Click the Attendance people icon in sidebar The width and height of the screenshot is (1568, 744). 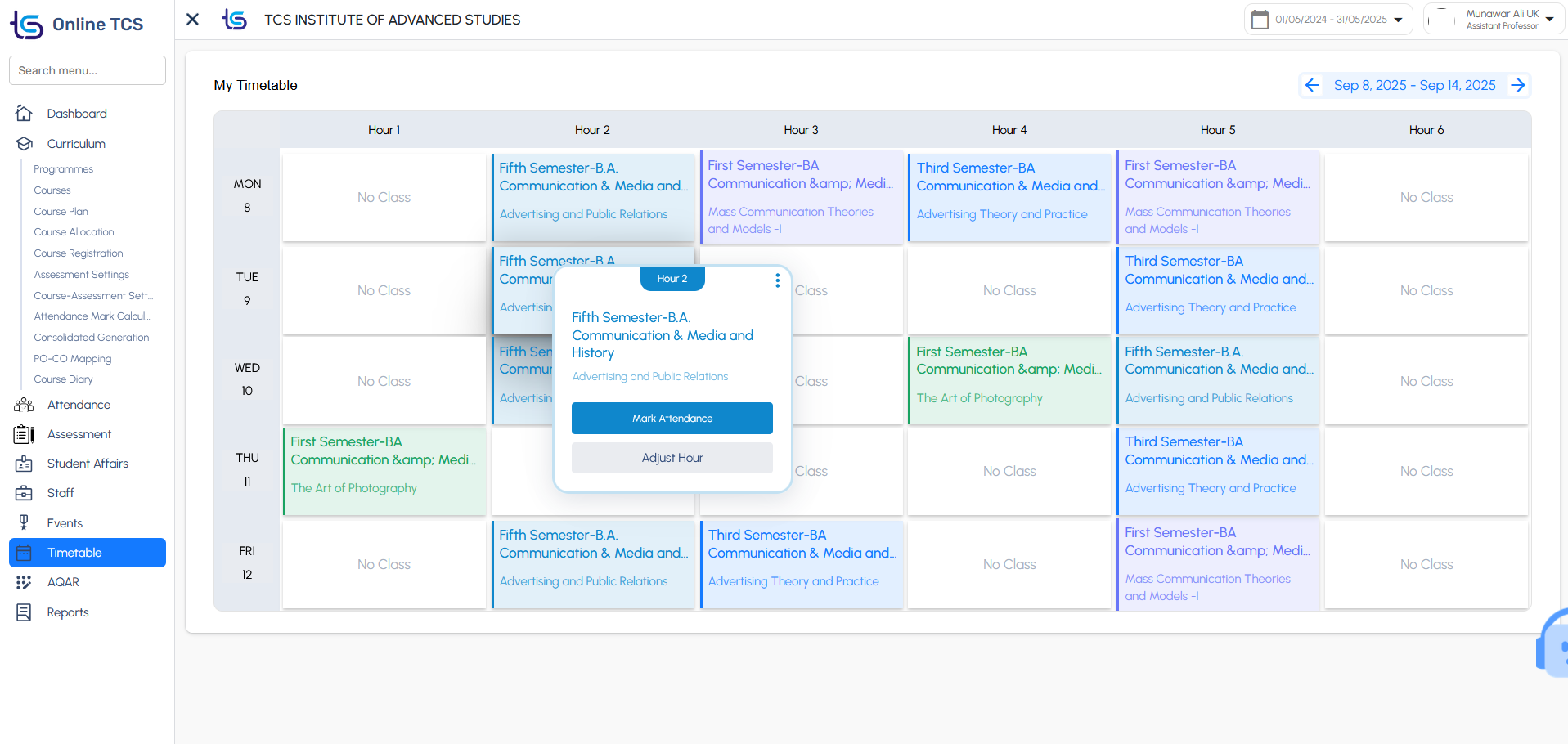25,405
